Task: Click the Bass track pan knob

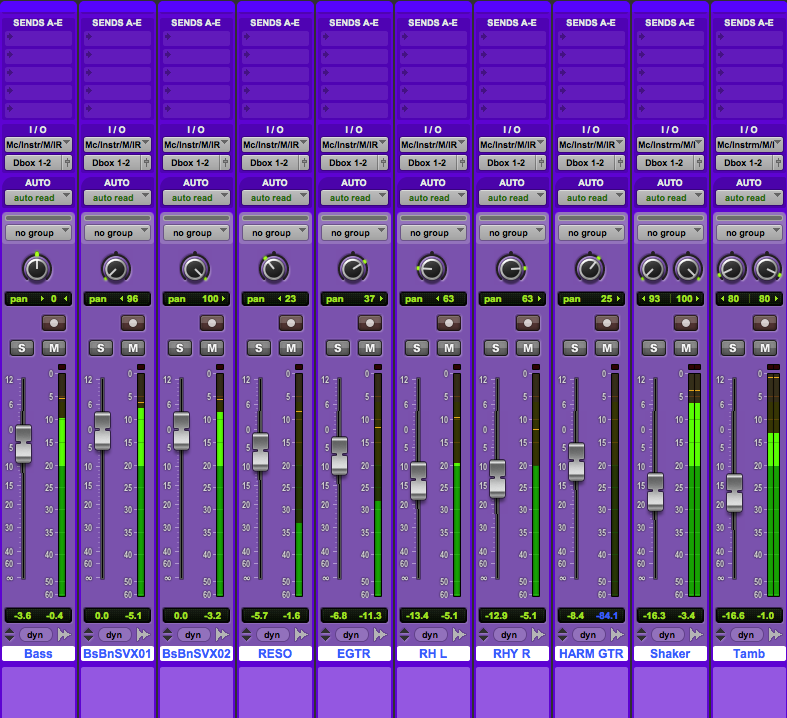Action: [x=37, y=269]
